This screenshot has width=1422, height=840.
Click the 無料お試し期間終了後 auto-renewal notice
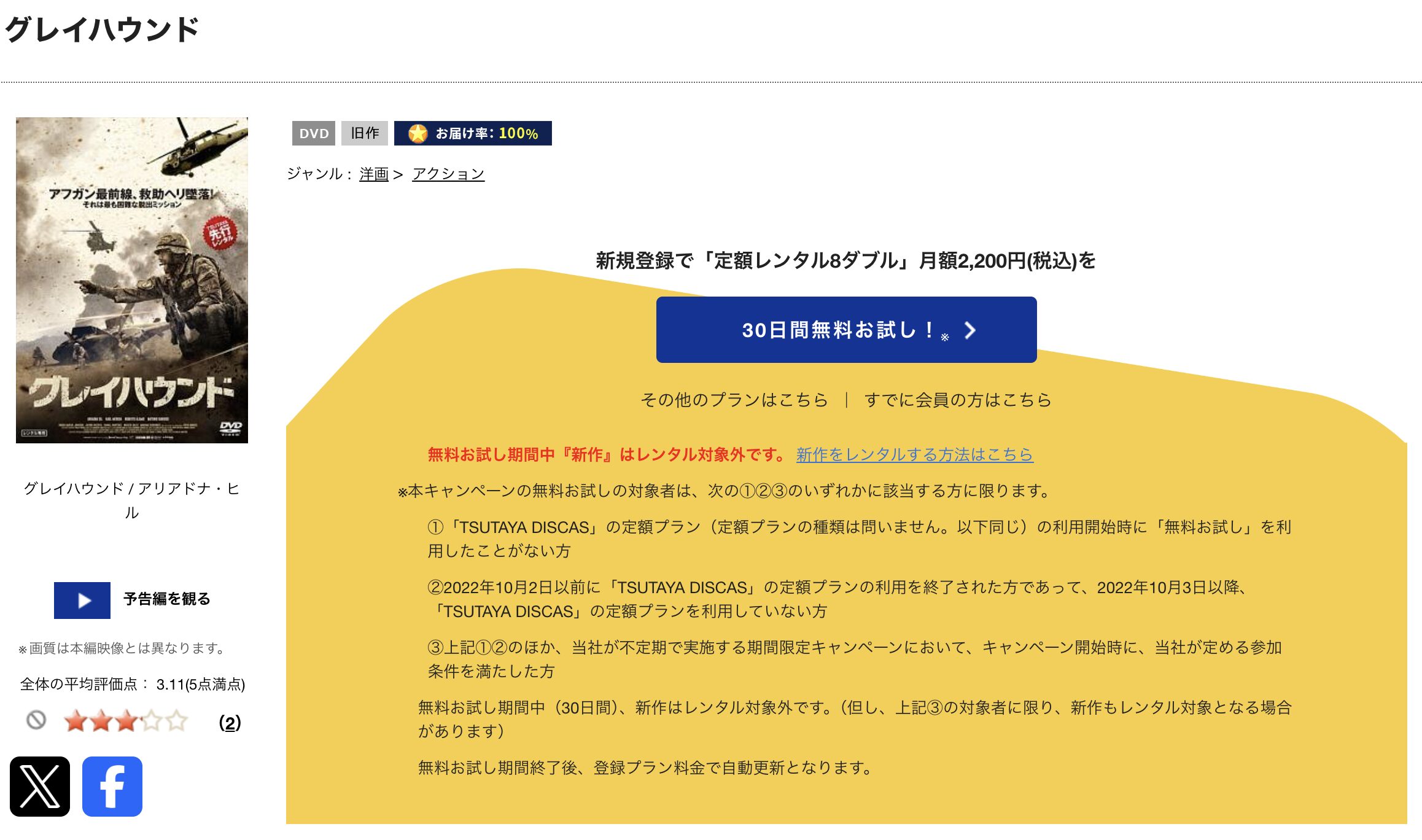[645, 768]
